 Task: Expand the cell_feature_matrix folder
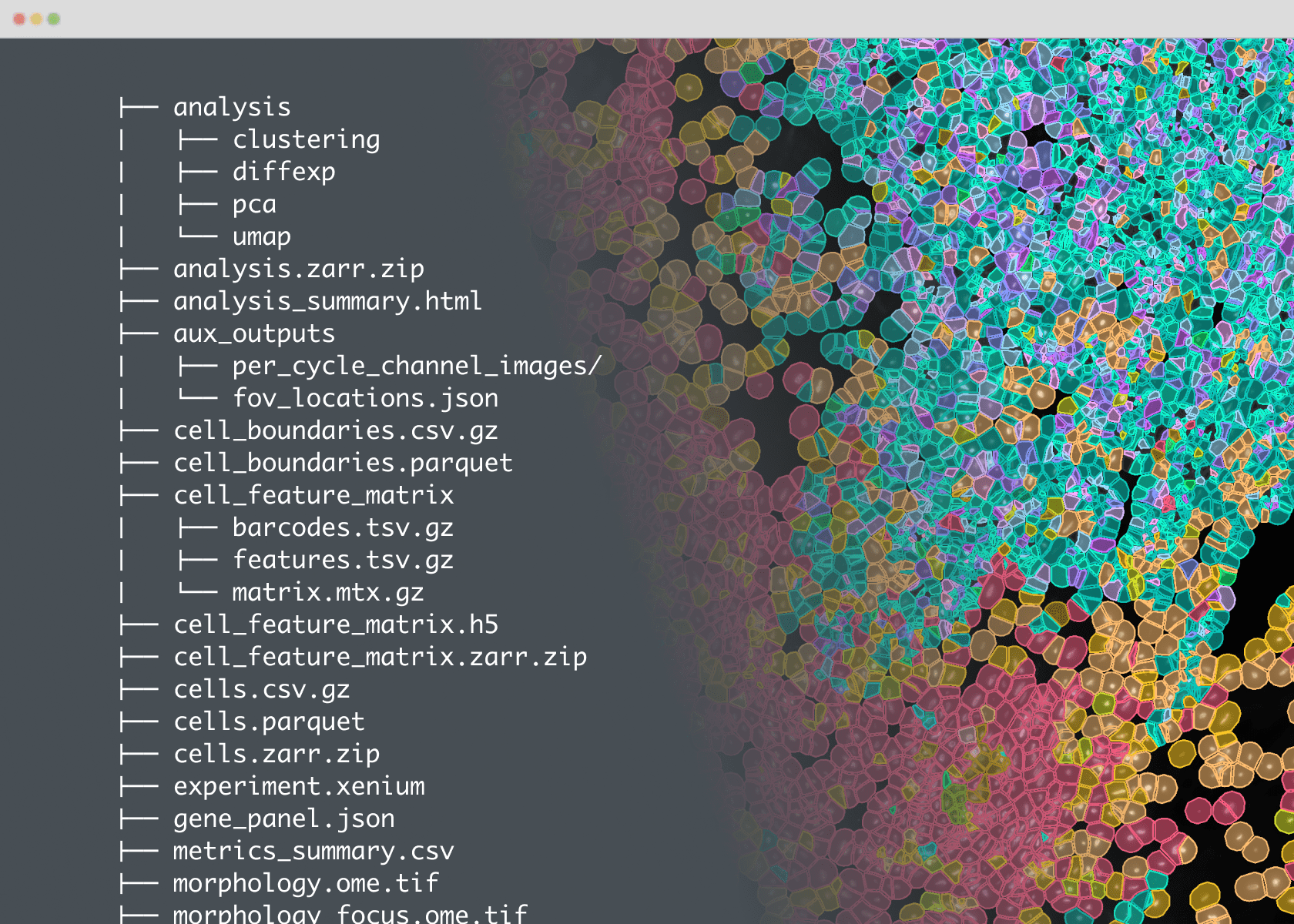(x=313, y=495)
